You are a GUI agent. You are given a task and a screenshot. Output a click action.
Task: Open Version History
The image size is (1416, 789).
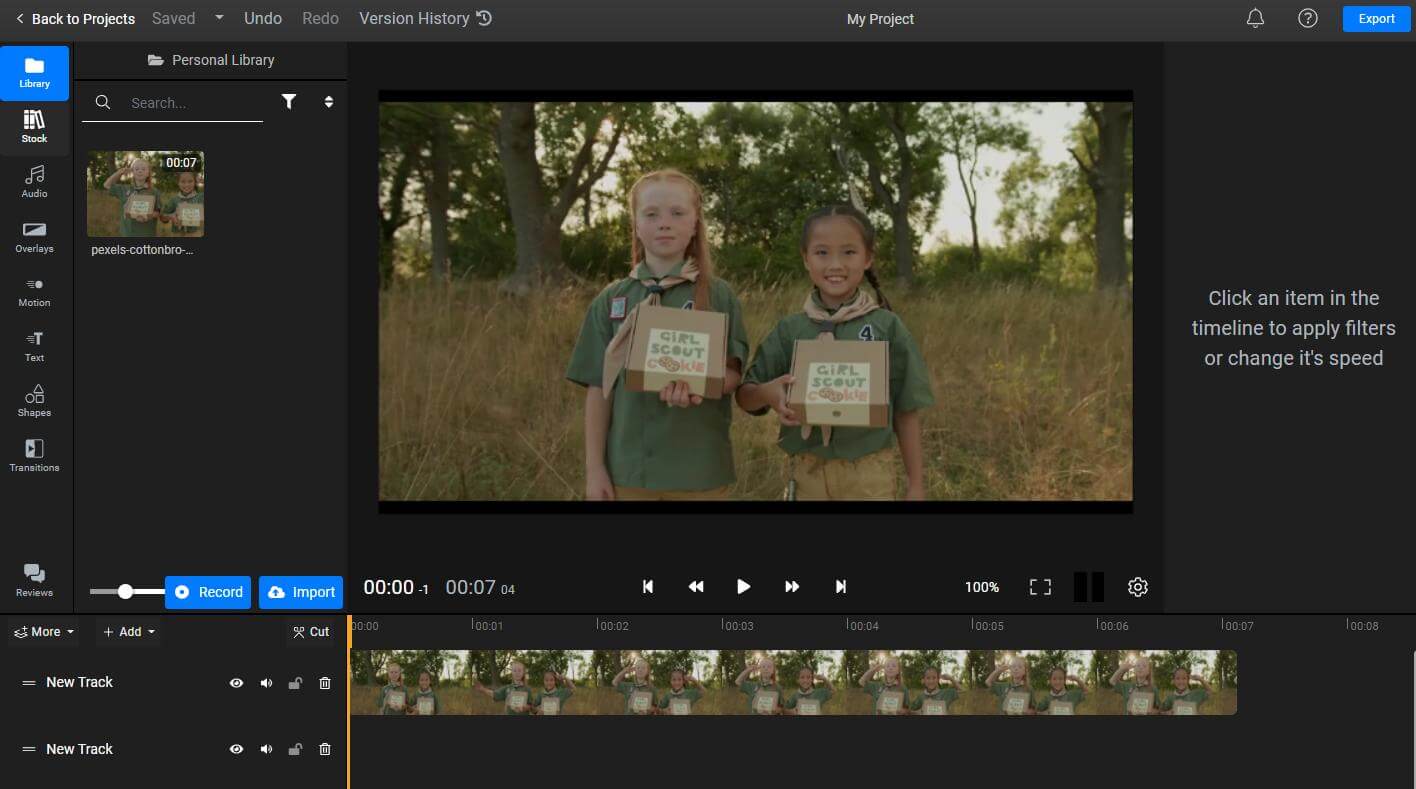(x=425, y=18)
